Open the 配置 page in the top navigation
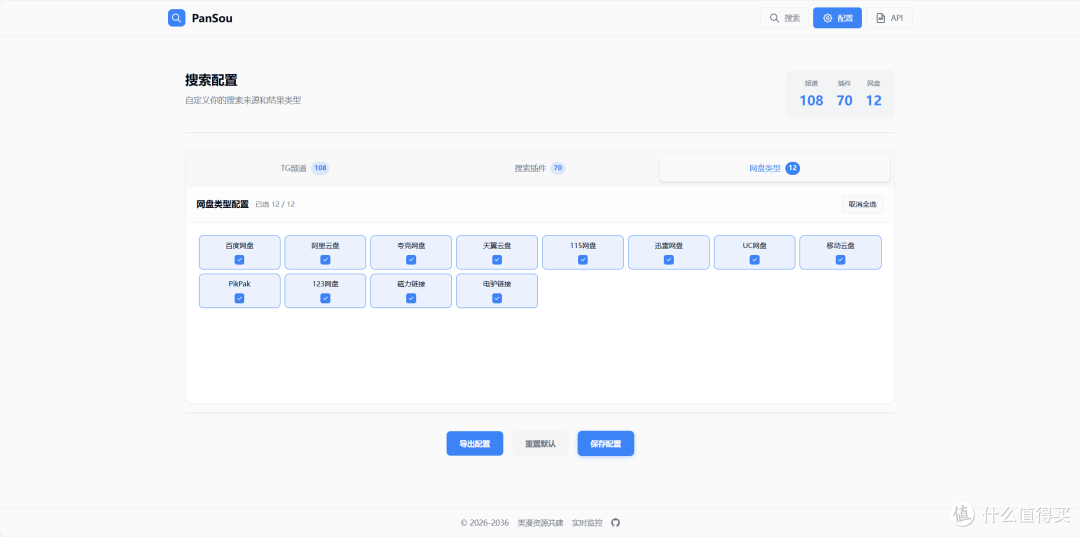The image size is (1080, 537). pos(837,18)
